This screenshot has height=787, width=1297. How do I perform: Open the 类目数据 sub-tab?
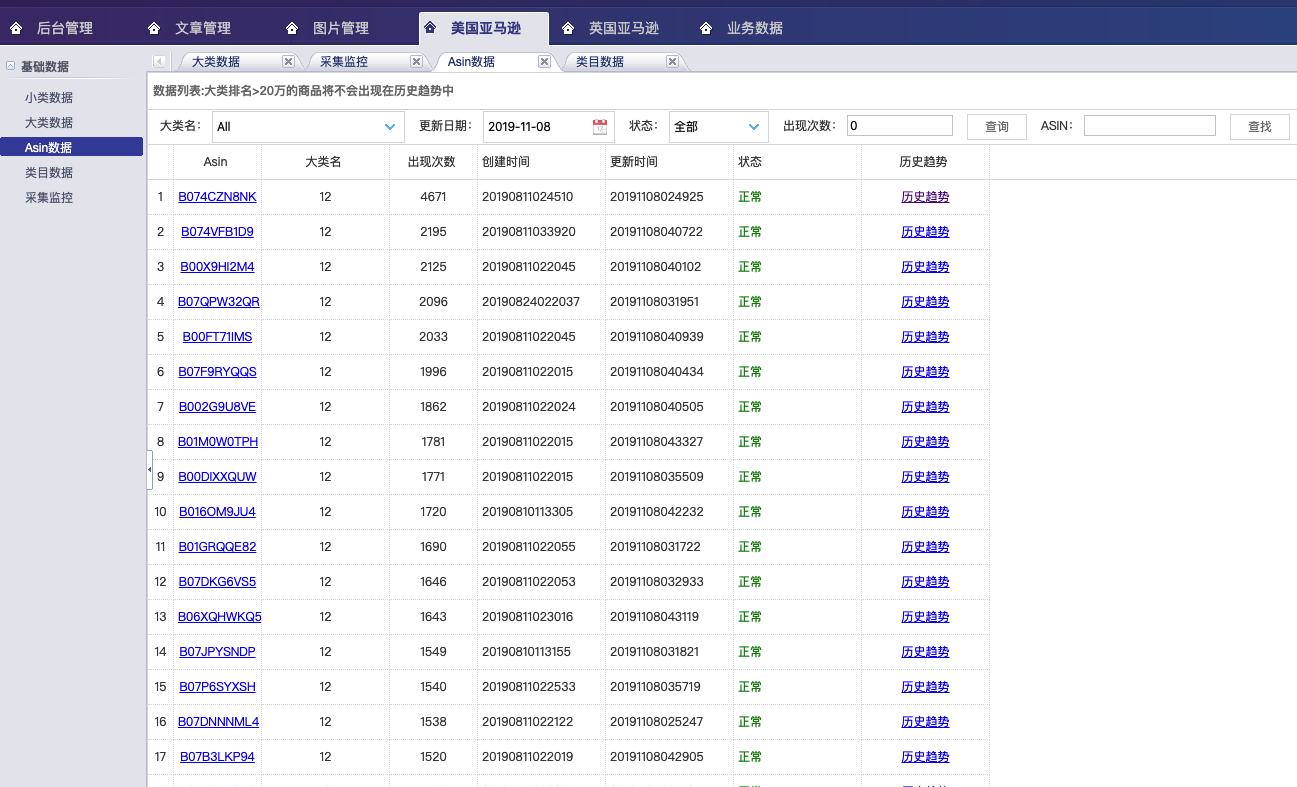click(600, 61)
